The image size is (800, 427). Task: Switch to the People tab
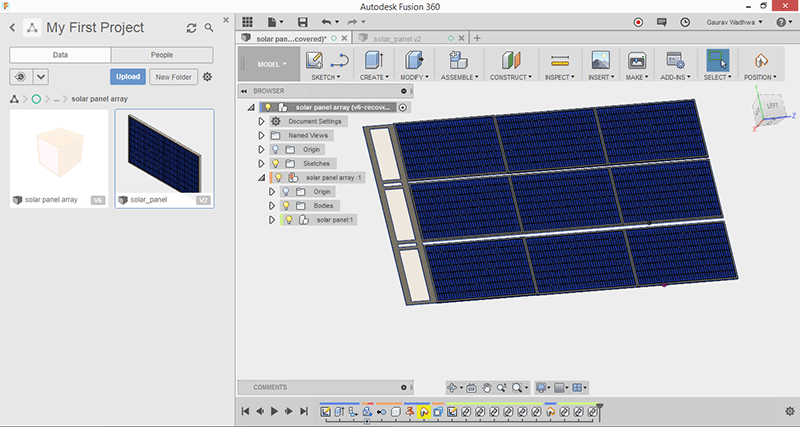point(161,55)
